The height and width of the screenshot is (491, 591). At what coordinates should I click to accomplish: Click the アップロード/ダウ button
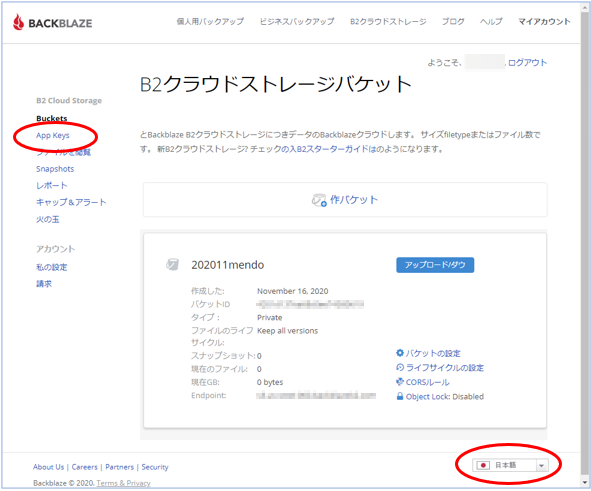[435, 265]
